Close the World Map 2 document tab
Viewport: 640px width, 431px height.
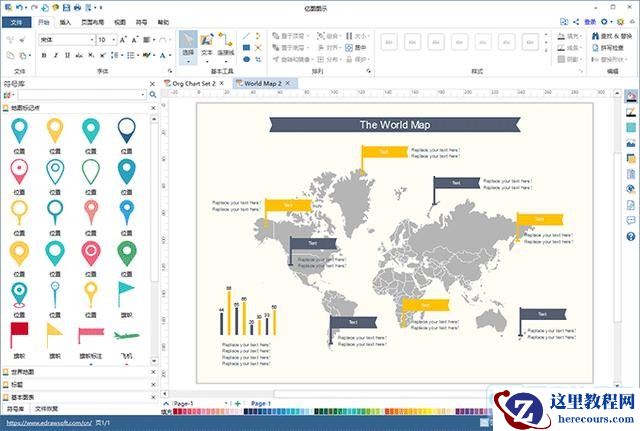[288, 83]
